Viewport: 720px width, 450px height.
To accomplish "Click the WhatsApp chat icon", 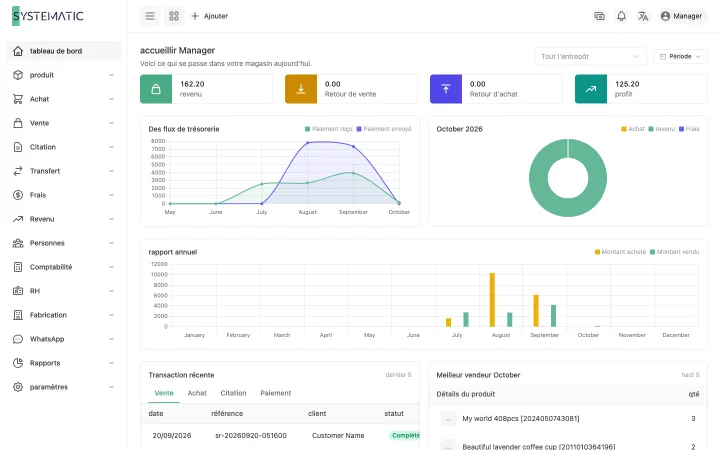I will pyautogui.click(x=18, y=339).
